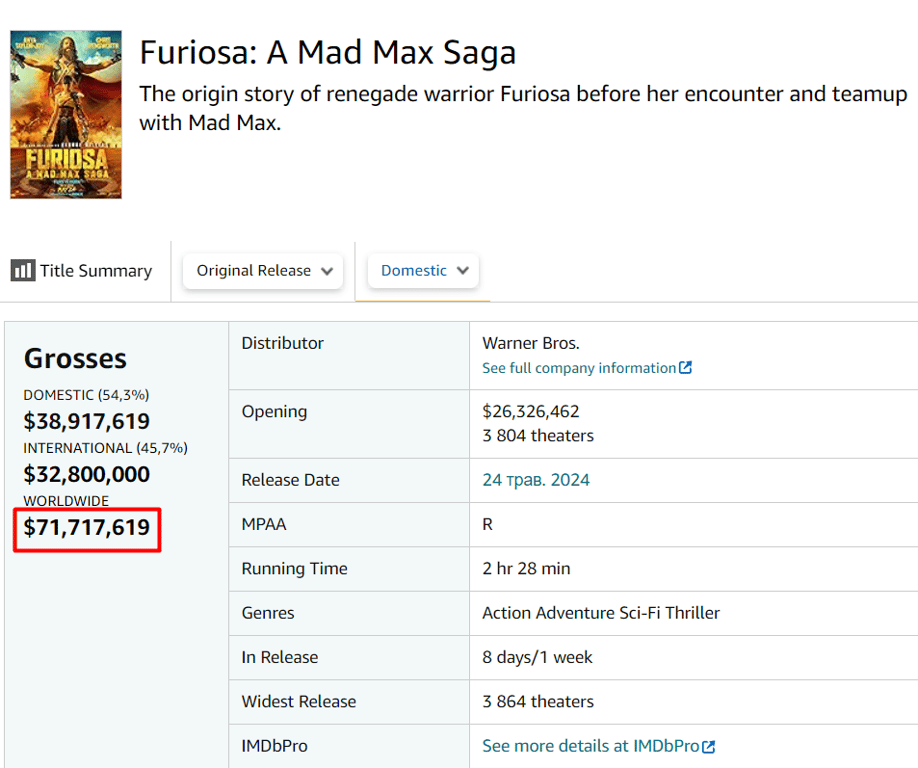Viewport: 918px width, 768px height.
Task: Click the opening amount $26,326,462
Action: [531, 411]
